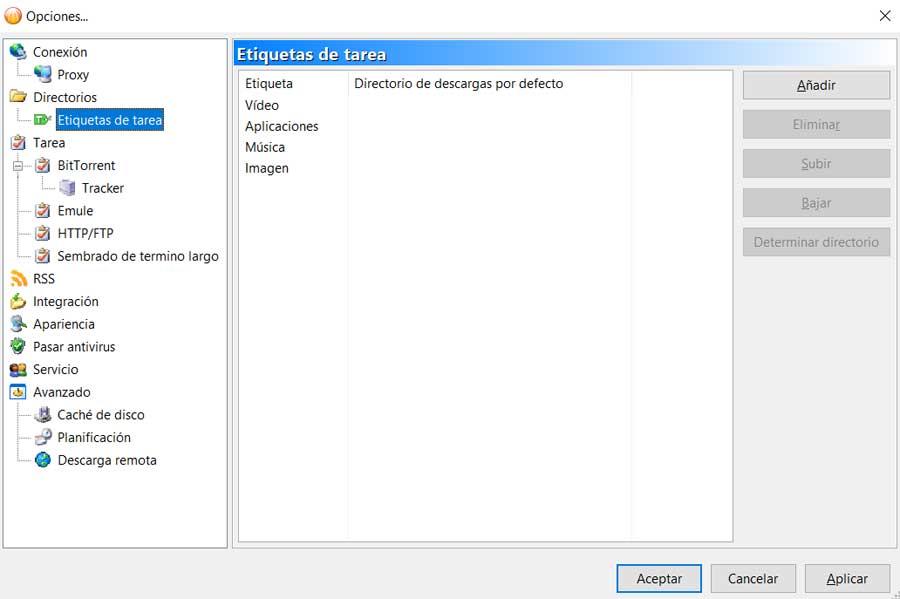Open the Conexión settings

point(60,52)
